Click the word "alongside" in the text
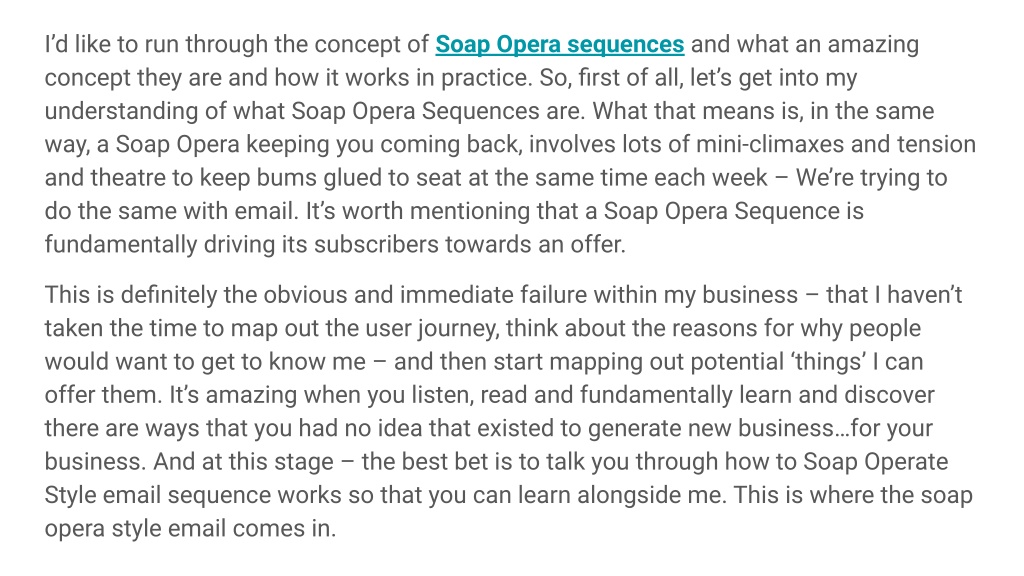Image resolution: width=1024 pixels, height=576 pixels. pyautogui.click(x=625, y=495)
